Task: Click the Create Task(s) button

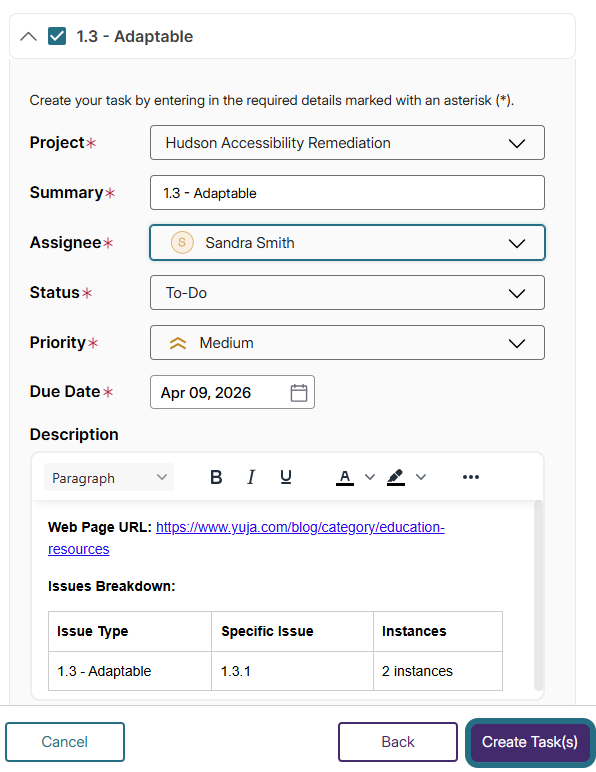Action: pyautogui.click(x=530, y=742)
